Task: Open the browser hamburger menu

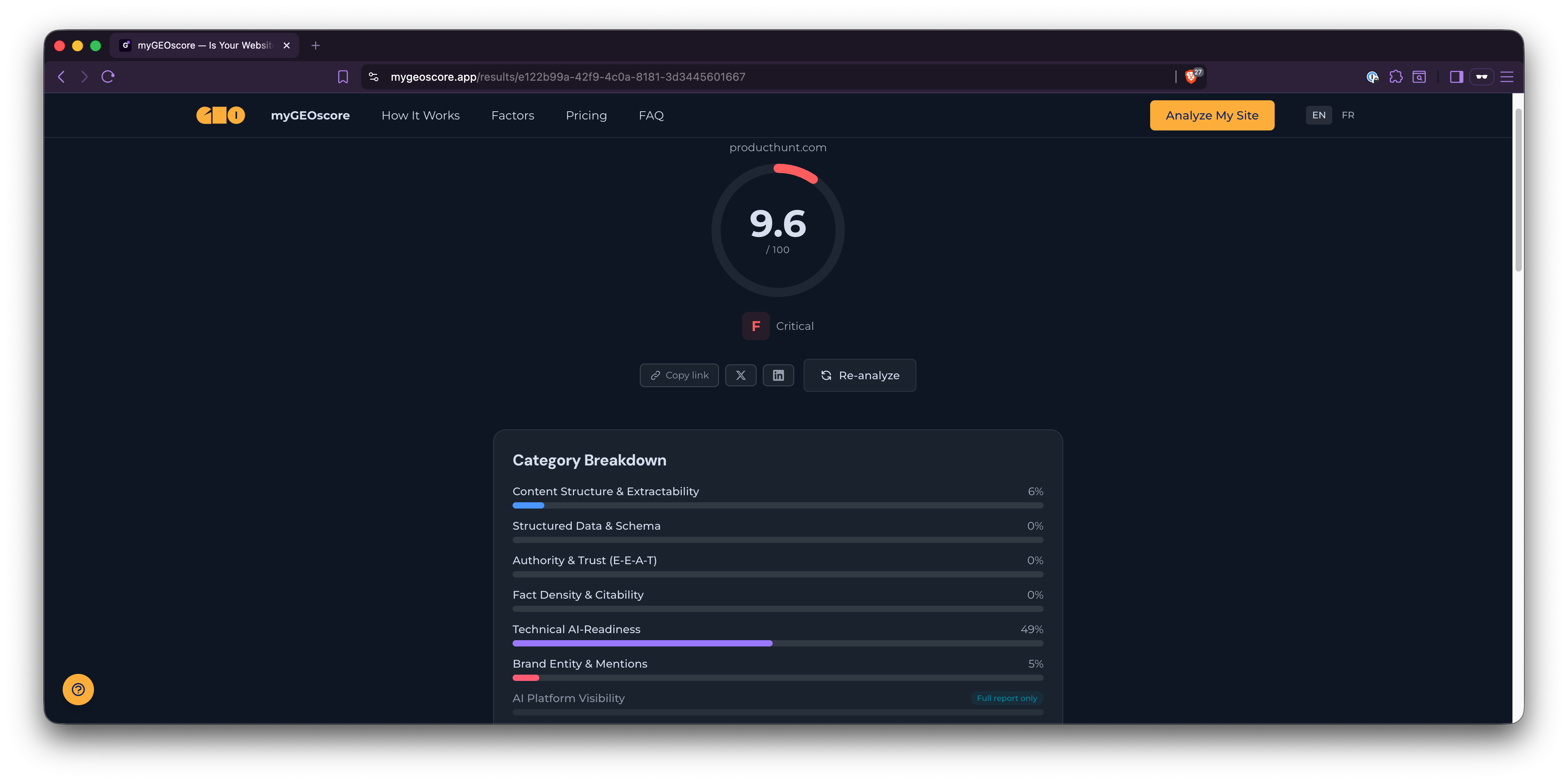Action: (1507, 77)
